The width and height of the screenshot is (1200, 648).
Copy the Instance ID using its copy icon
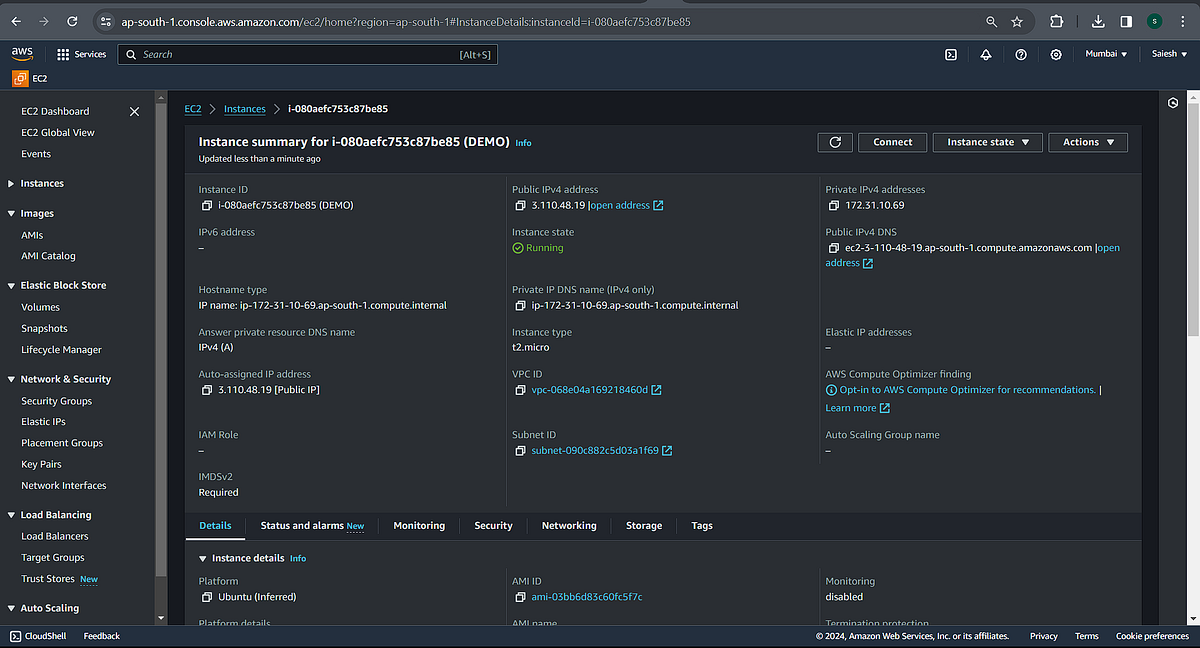(x=206, y=205)
